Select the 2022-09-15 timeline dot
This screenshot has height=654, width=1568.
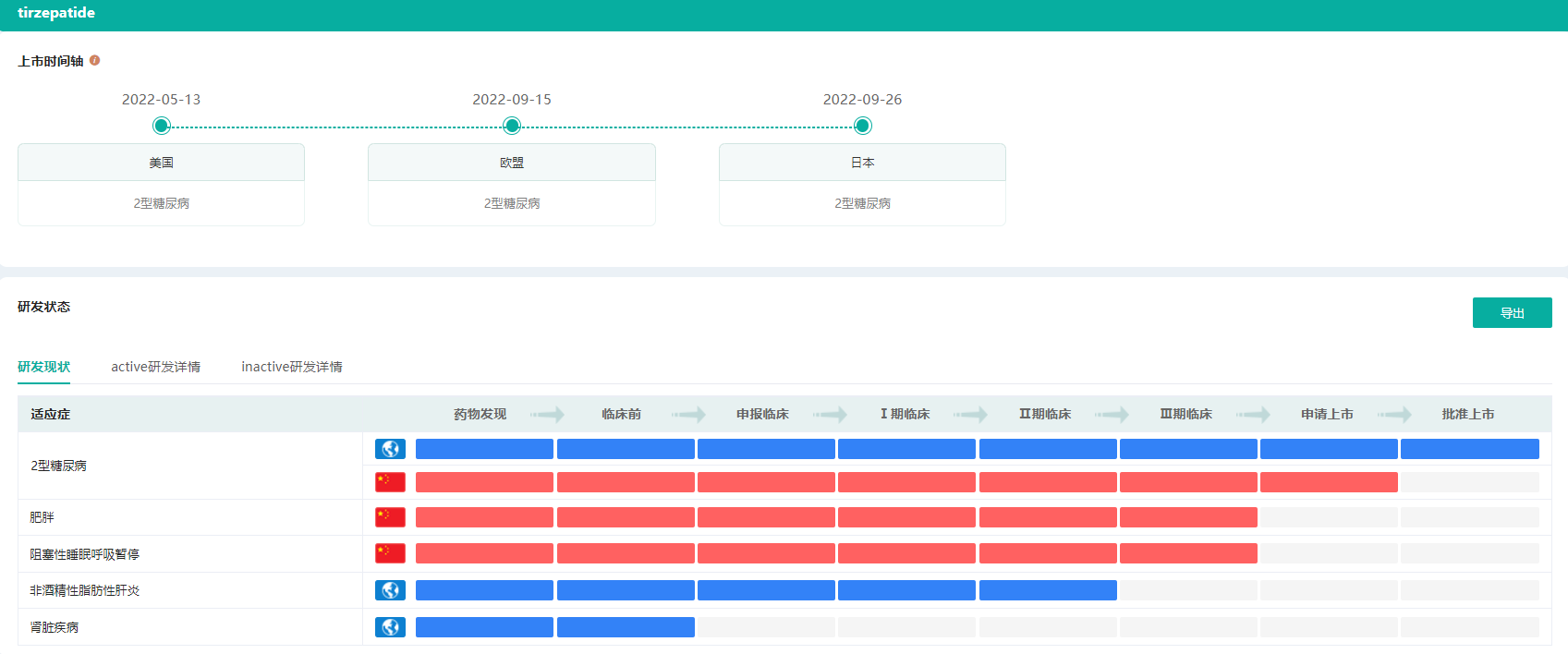(512, 126)
